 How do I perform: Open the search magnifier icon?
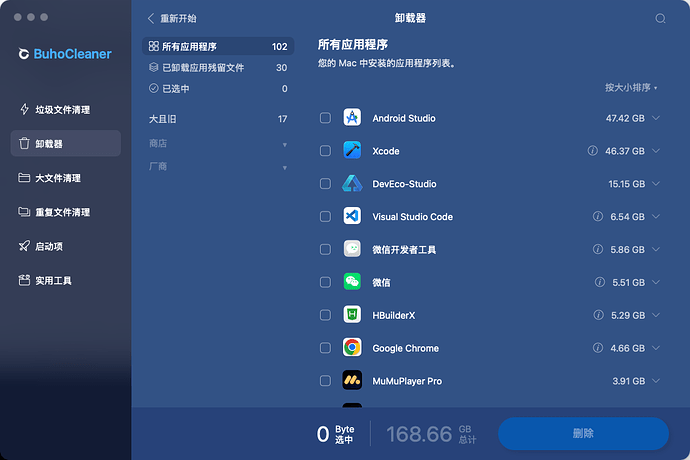[x=660, y=18]
